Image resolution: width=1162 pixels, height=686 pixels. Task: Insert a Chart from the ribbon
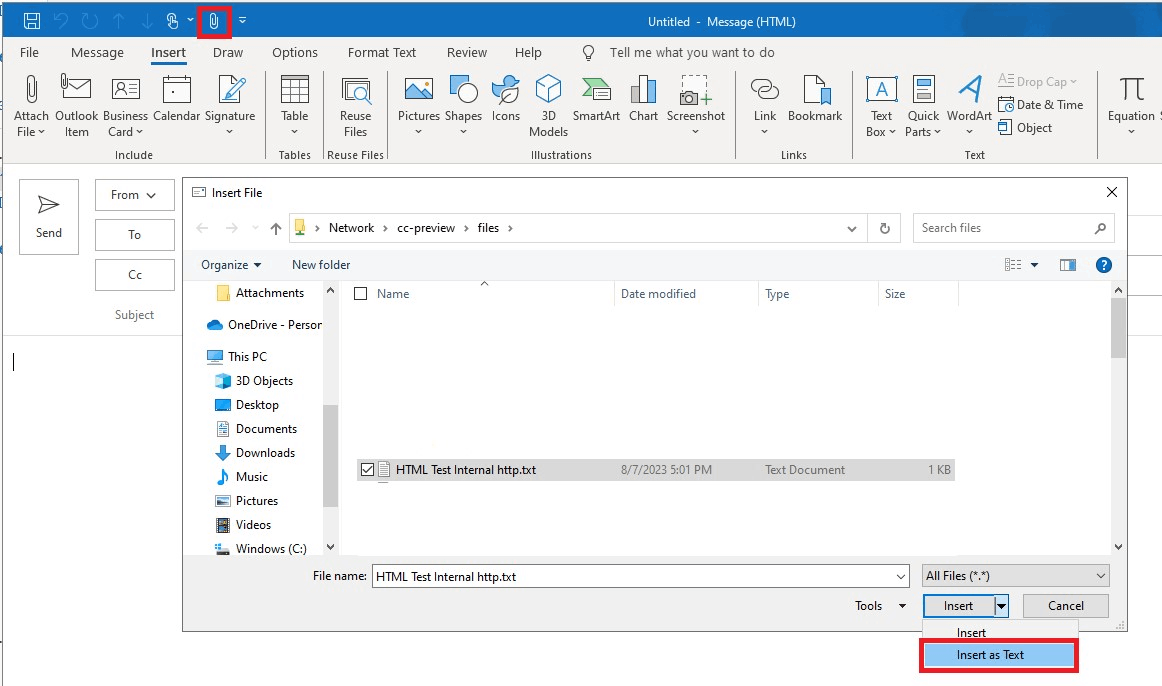[643, 99]
